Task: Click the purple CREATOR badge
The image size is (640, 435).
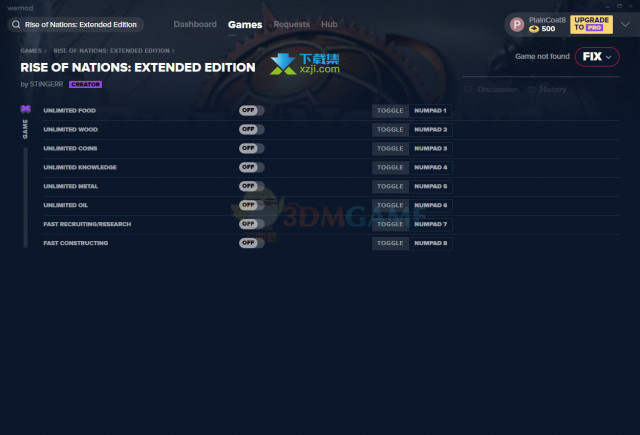Action: (85, 84)
